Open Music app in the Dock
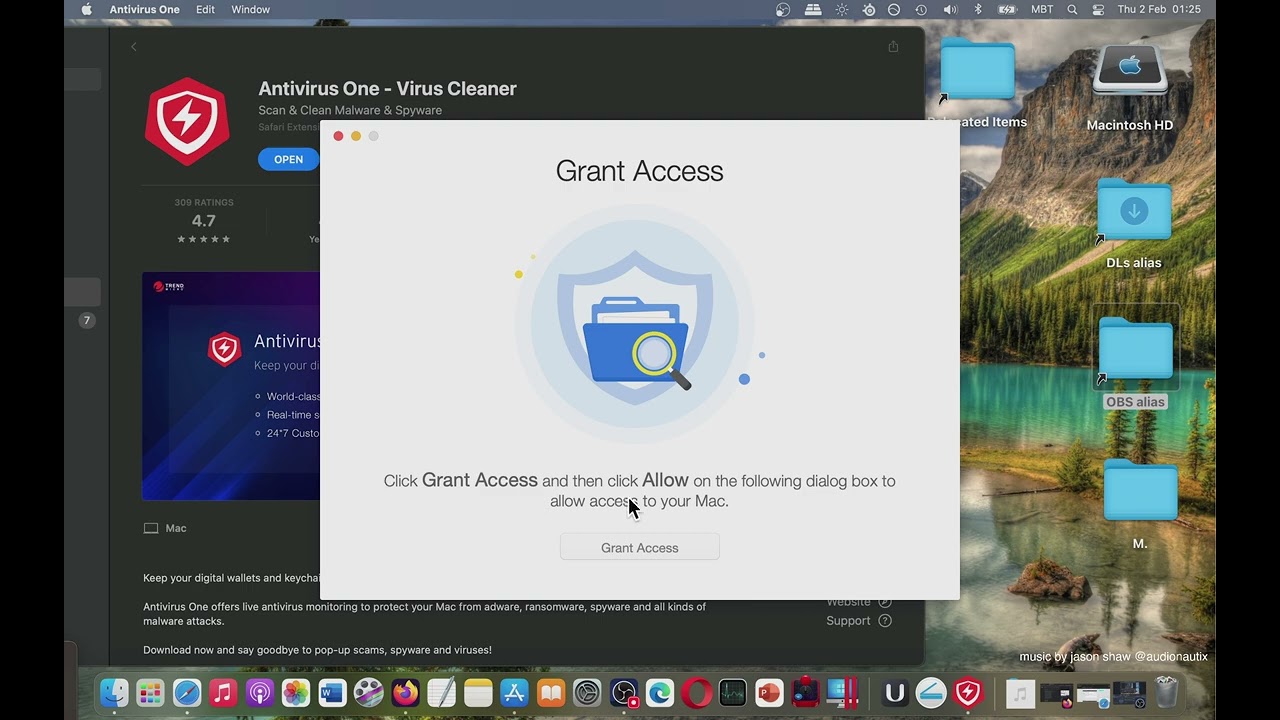The height and width of the screenshot is (720, 1280). 223,692
